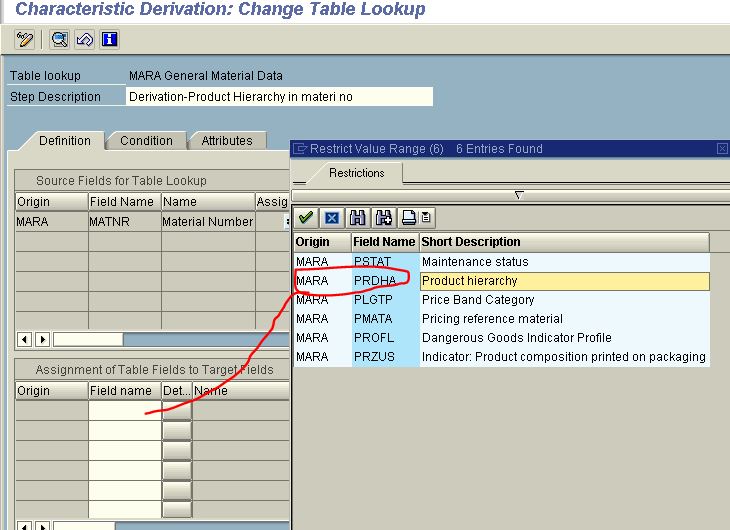Image resolution: width=730 pixels, height=530 pixels.
Task: Click Field name header in assignment table
Action: click(x=125, y=391)
